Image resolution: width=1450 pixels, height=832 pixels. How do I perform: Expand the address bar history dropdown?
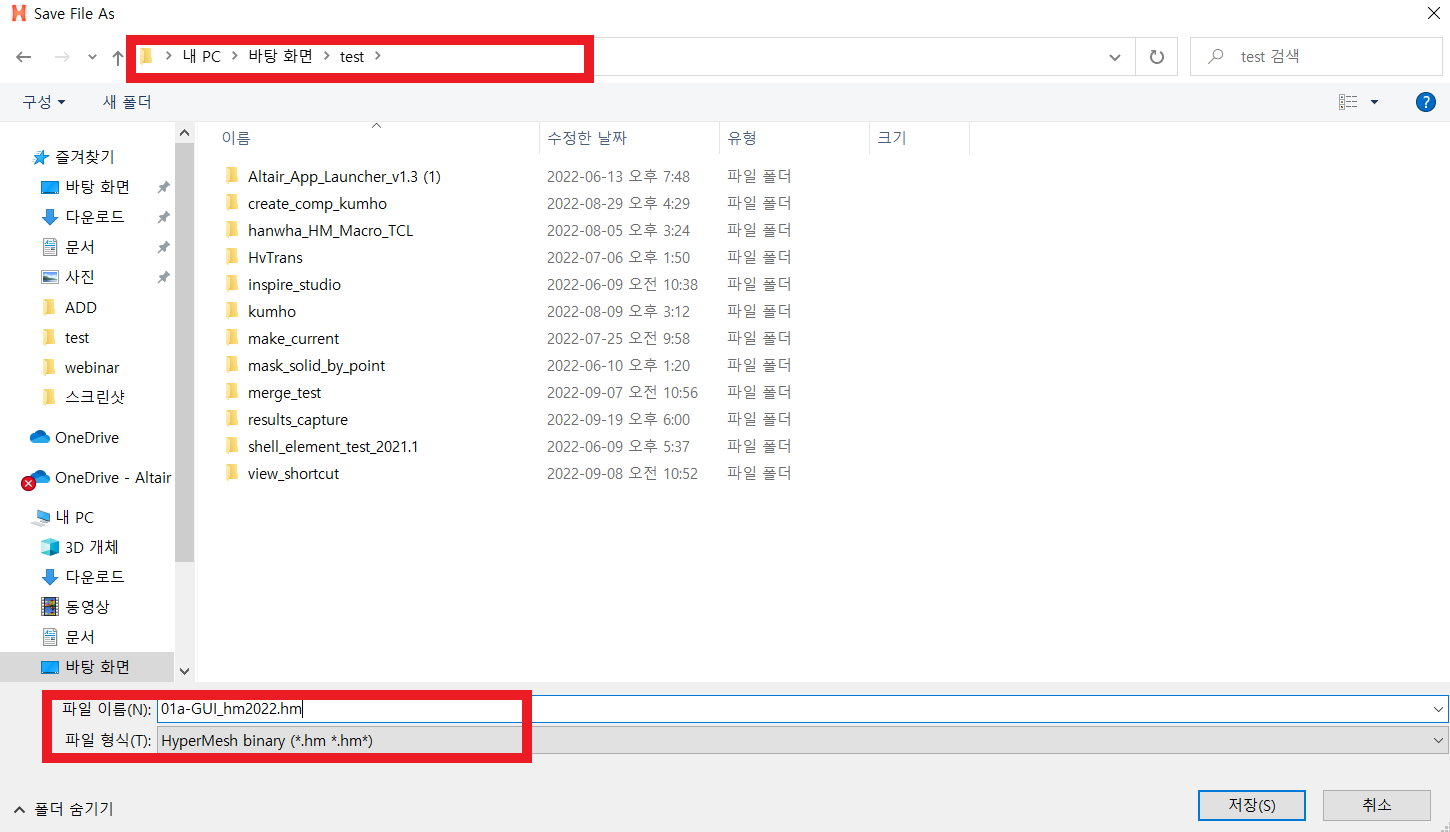pyautogui.click(x=1115, y=57)
